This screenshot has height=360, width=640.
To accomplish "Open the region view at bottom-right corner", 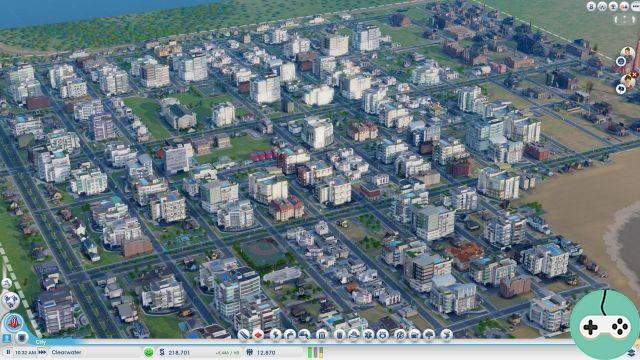I will point(631,352).
